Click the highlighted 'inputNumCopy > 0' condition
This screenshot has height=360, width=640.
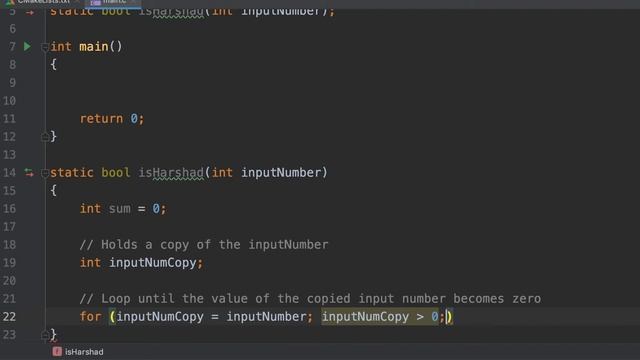(380, 317)
